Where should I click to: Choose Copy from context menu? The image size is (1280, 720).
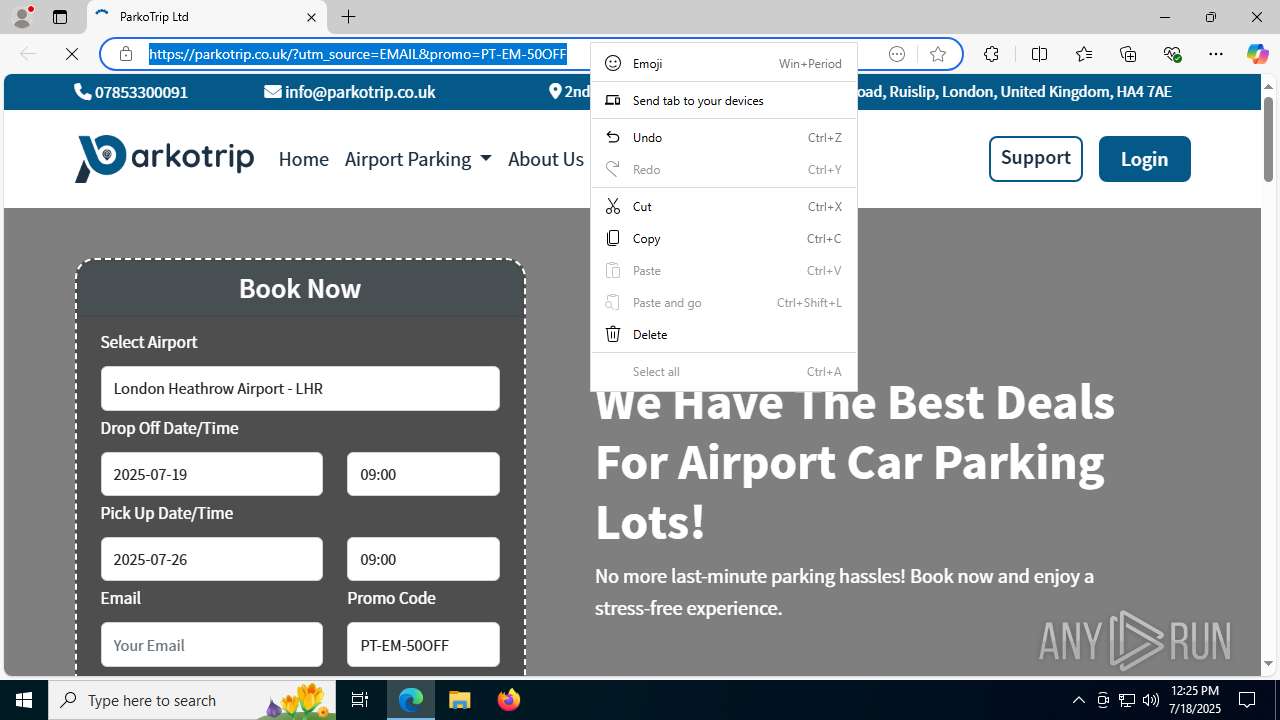pyautogui.click(x=724, y=238)
